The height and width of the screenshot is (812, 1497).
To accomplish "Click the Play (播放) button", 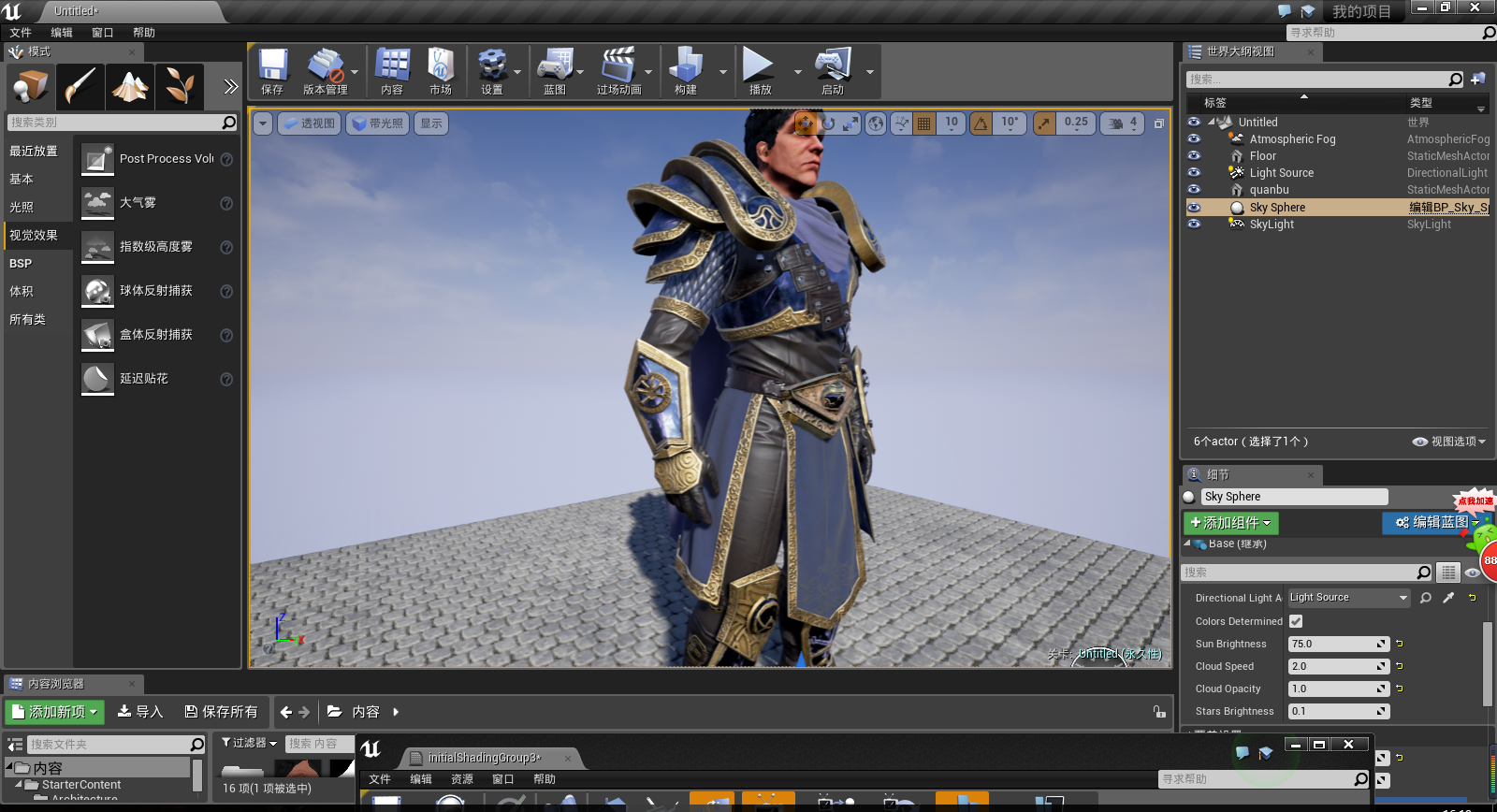I will click(x=760, y=71).
